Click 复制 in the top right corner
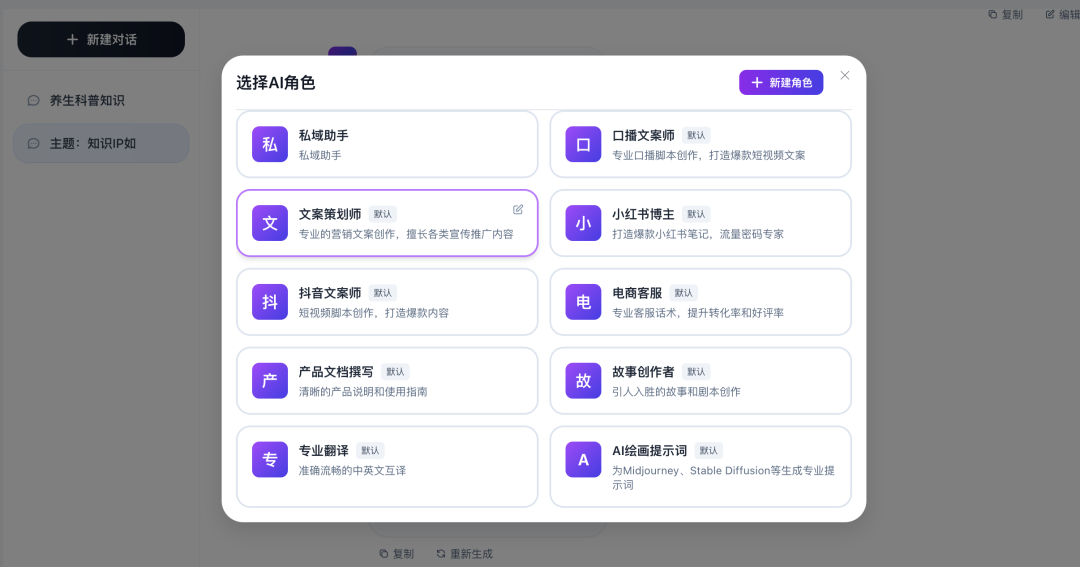 1005,14
